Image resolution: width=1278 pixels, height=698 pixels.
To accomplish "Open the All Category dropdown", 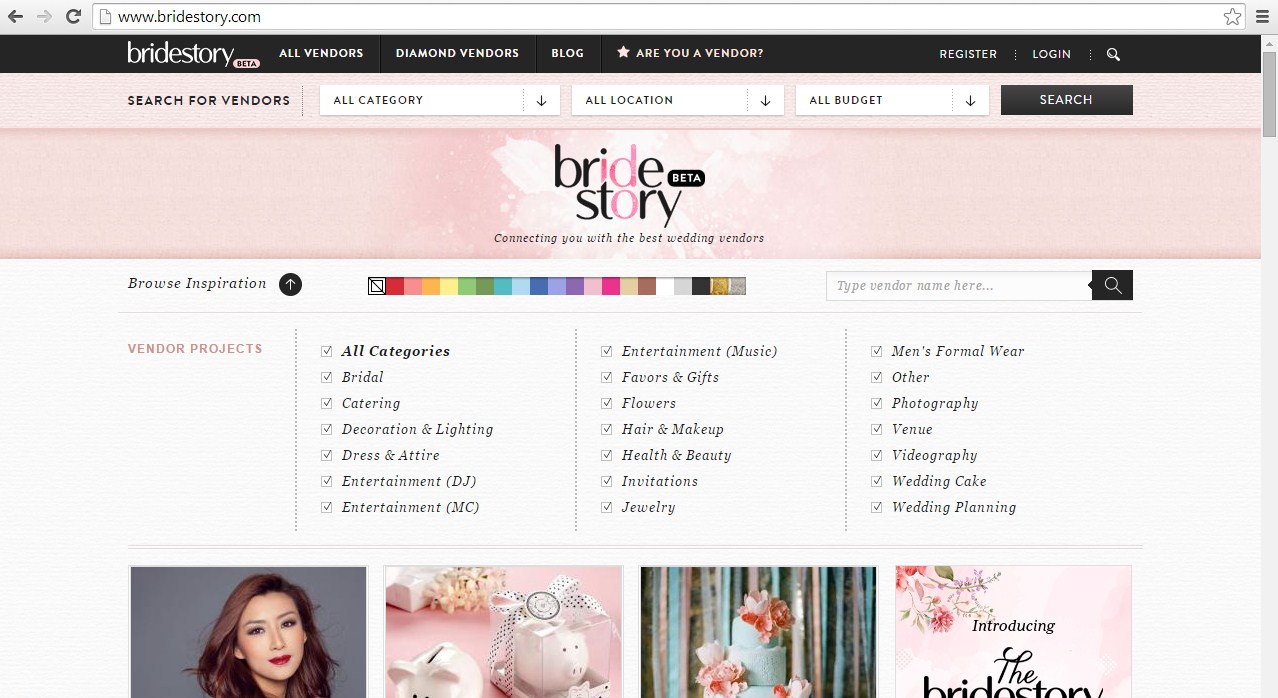I will pos(440,100).
